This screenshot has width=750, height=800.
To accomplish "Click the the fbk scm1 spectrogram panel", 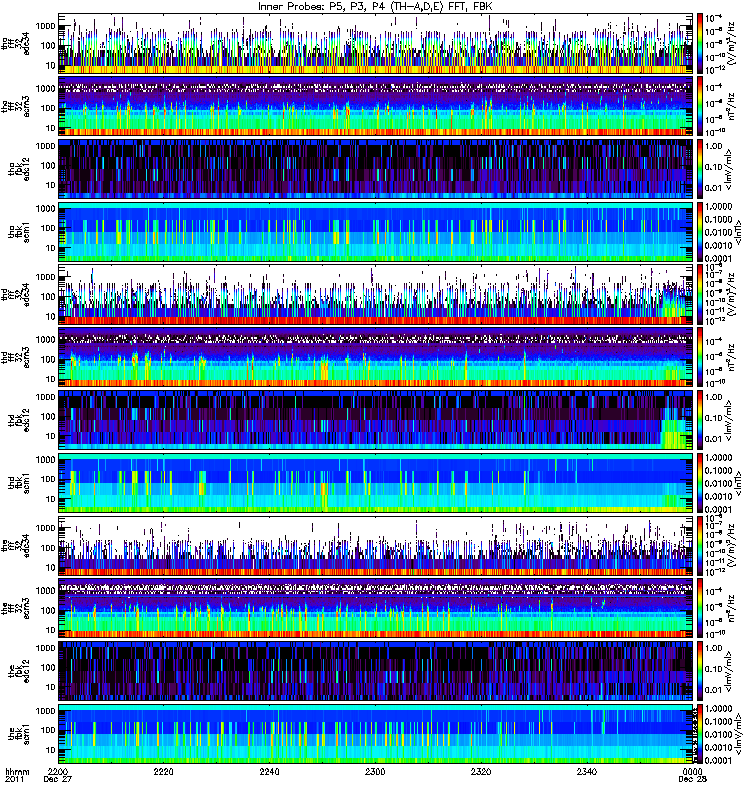I will coord(376,734).
